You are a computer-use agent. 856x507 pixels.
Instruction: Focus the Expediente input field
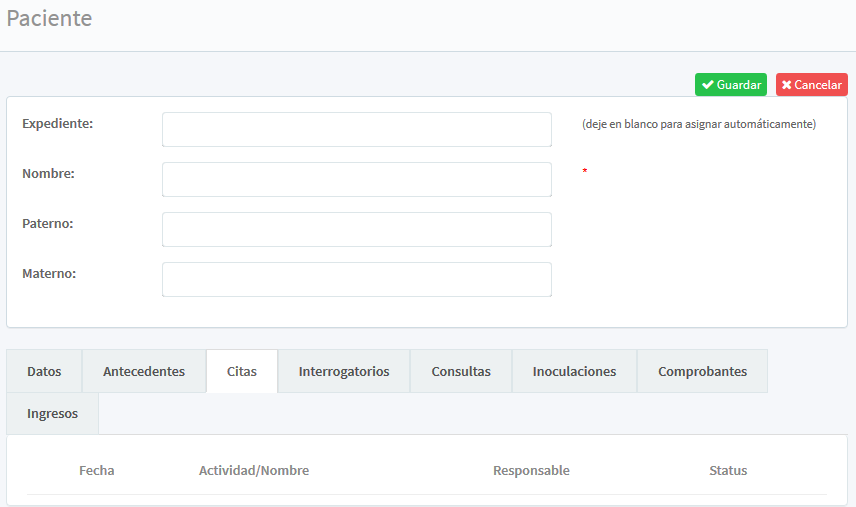pyautogui.click(x=356, y=129)
